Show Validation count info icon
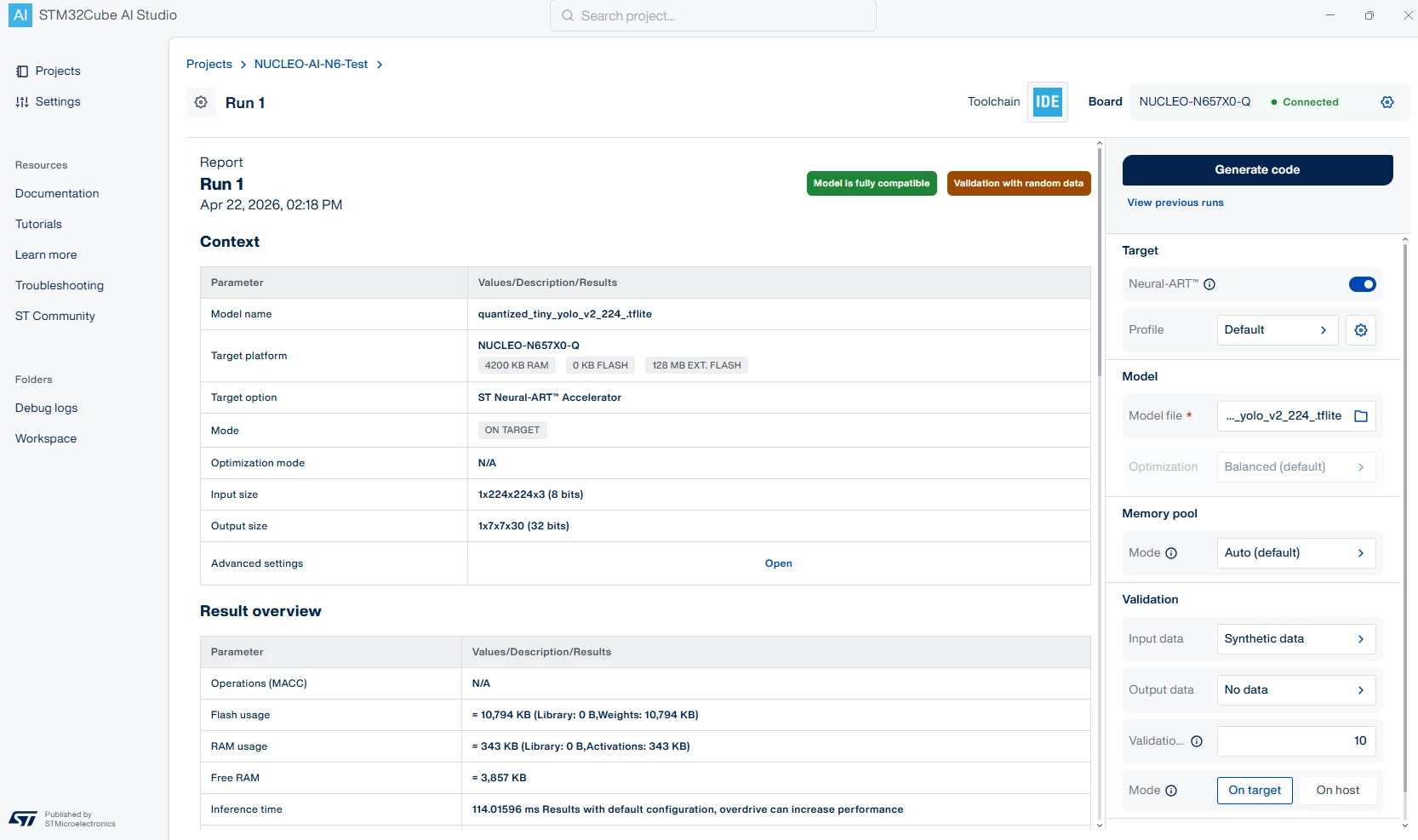This screenshot has width=1418, height=840. coord(1197,741)
